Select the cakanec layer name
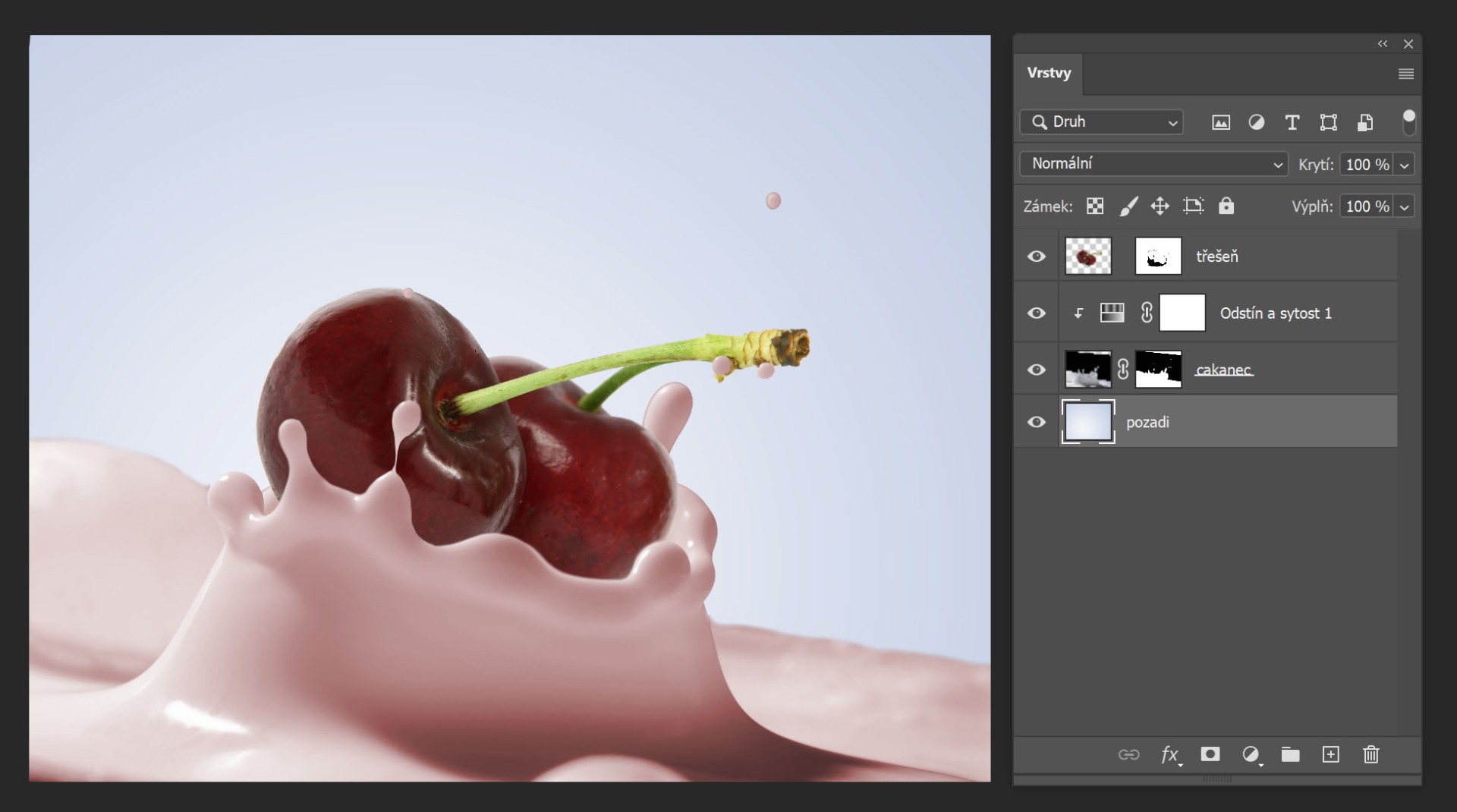 tap(1223, 370)
